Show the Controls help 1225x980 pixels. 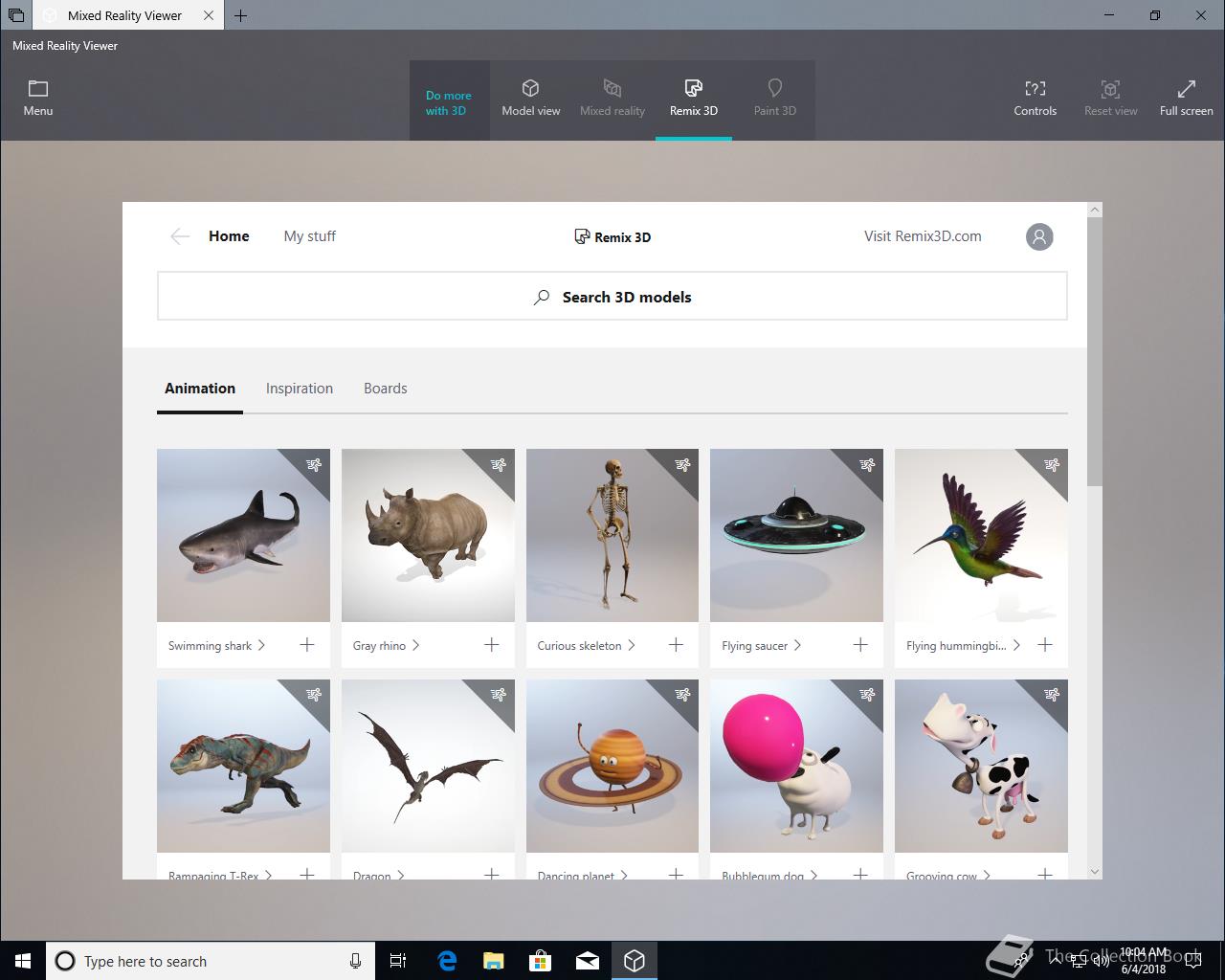(1036, 99)
